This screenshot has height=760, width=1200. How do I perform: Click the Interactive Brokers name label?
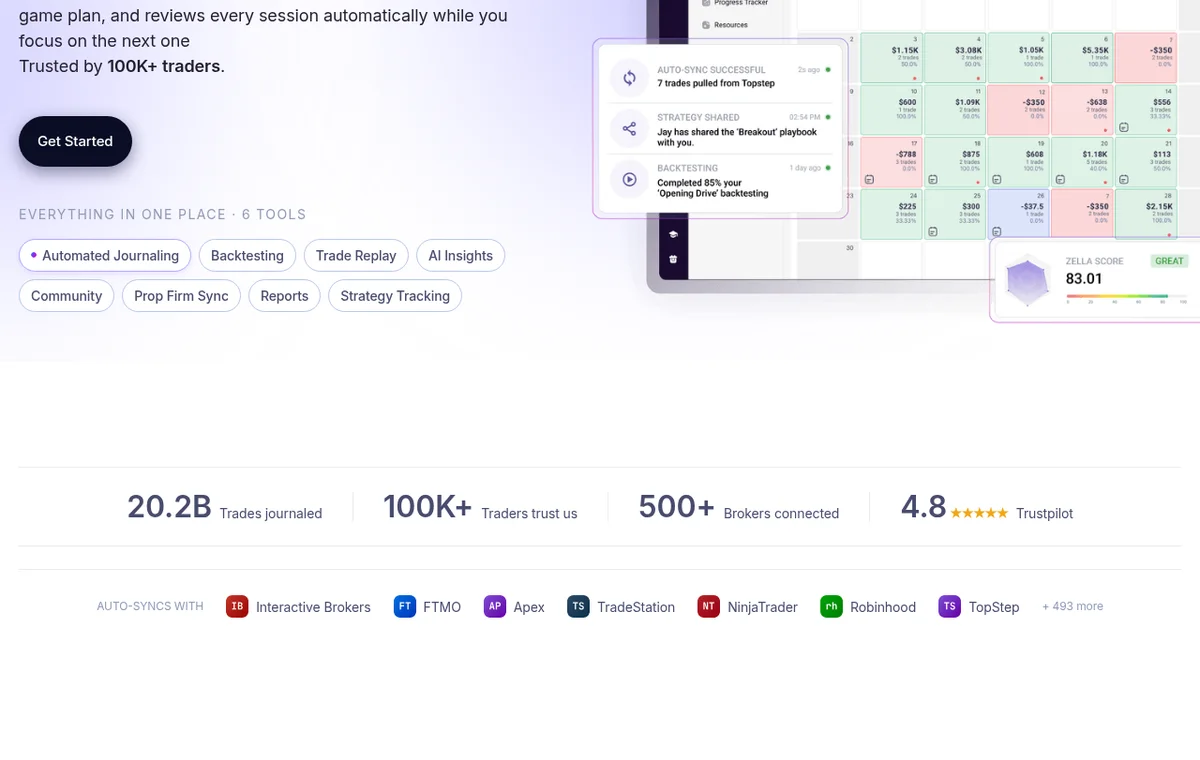[313, 607]
